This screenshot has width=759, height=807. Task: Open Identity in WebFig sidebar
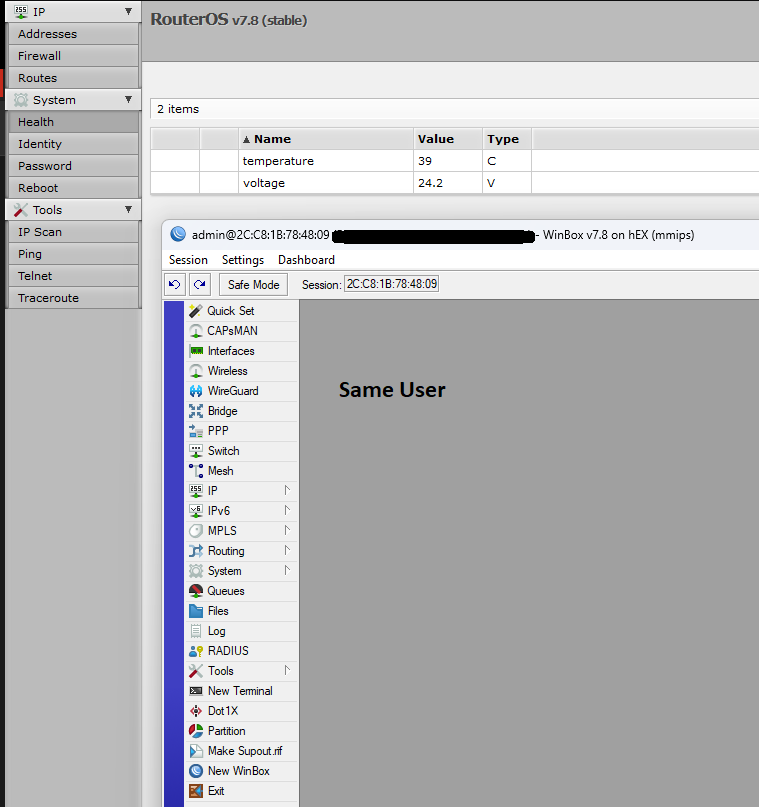click(74, 144)
